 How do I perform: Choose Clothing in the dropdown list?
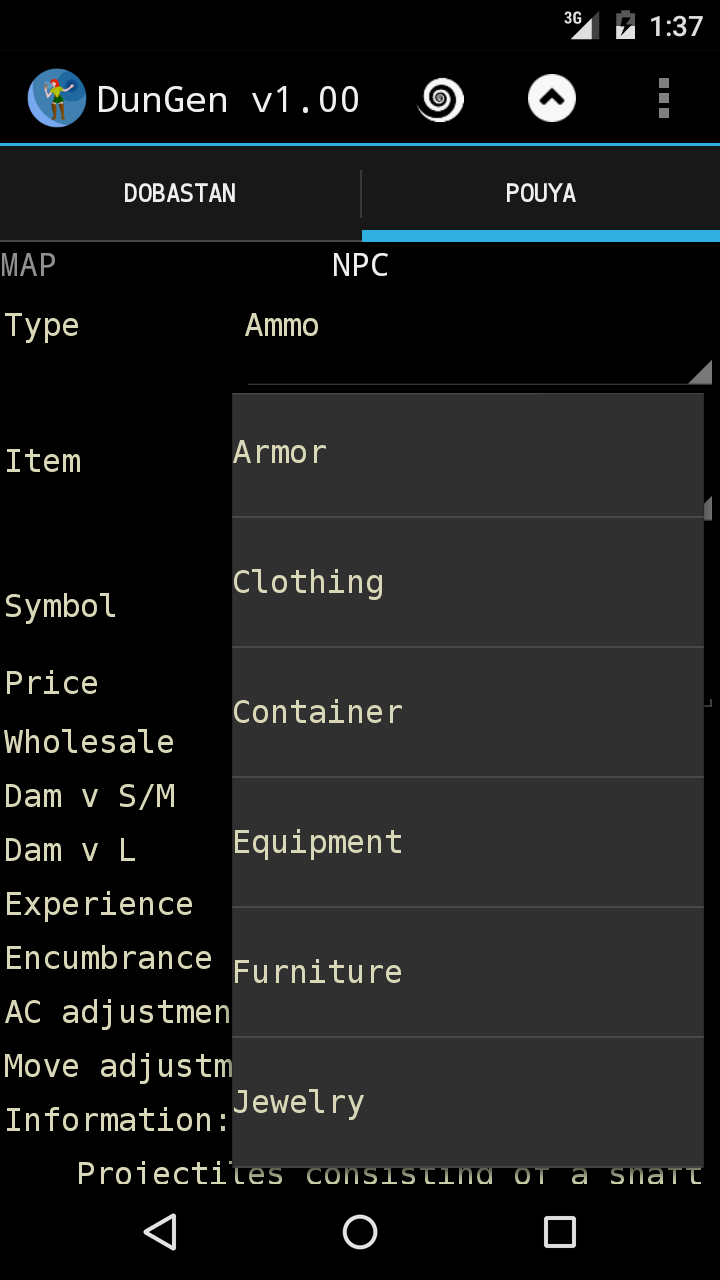point(468,582)
